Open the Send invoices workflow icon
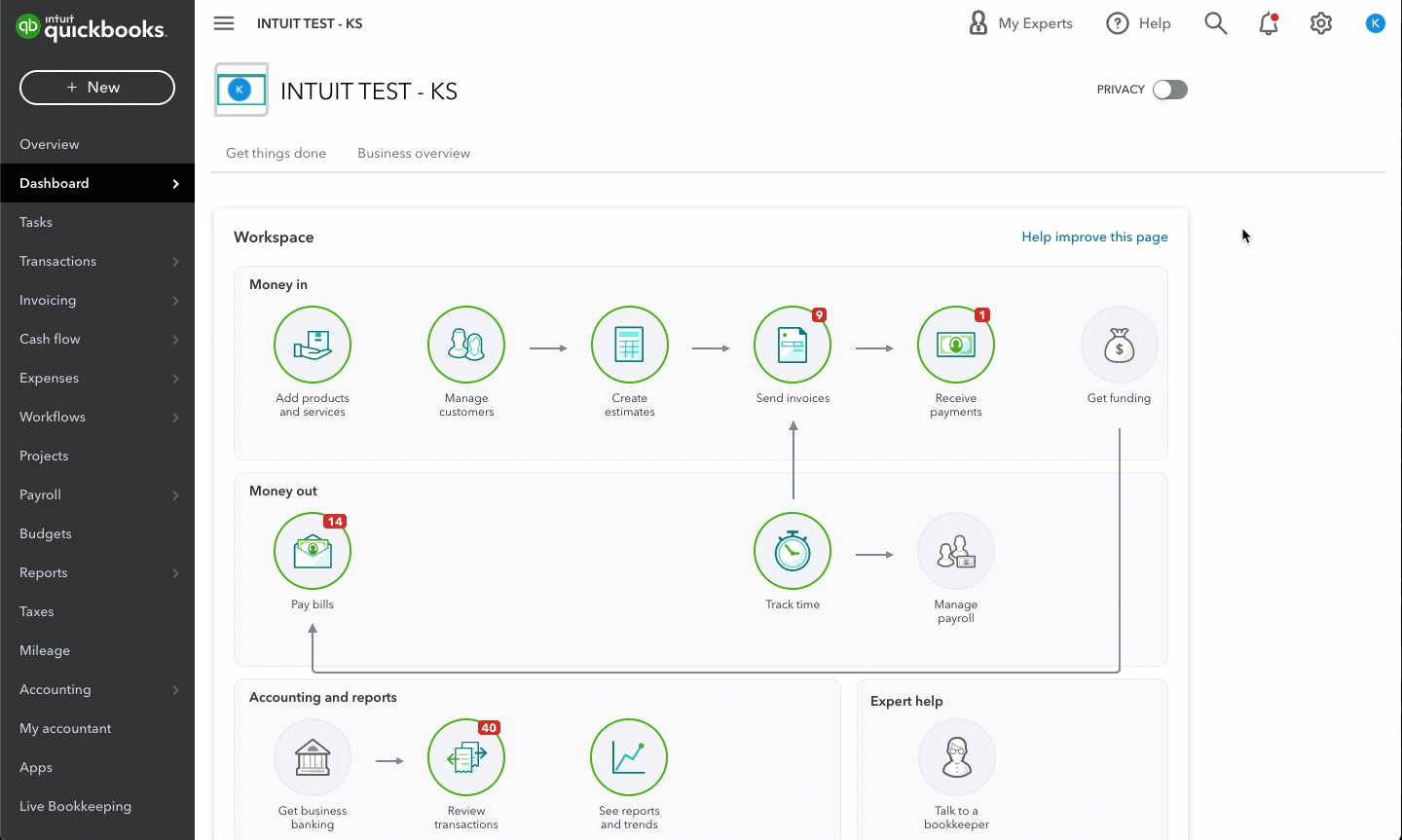Screen dimensions: 1402x840 coord(793,346)
